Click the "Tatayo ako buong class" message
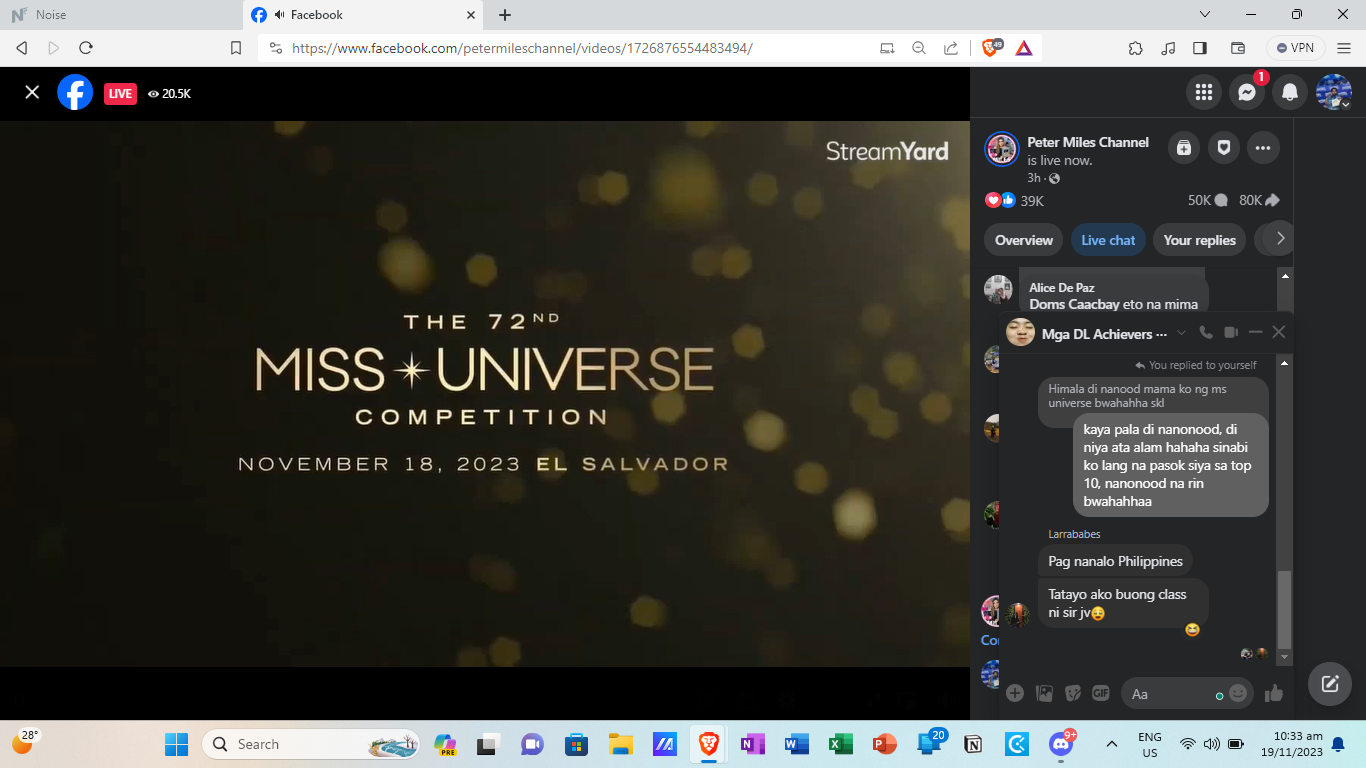Viewport: 1366px width, 768px height. point(1123,603)
